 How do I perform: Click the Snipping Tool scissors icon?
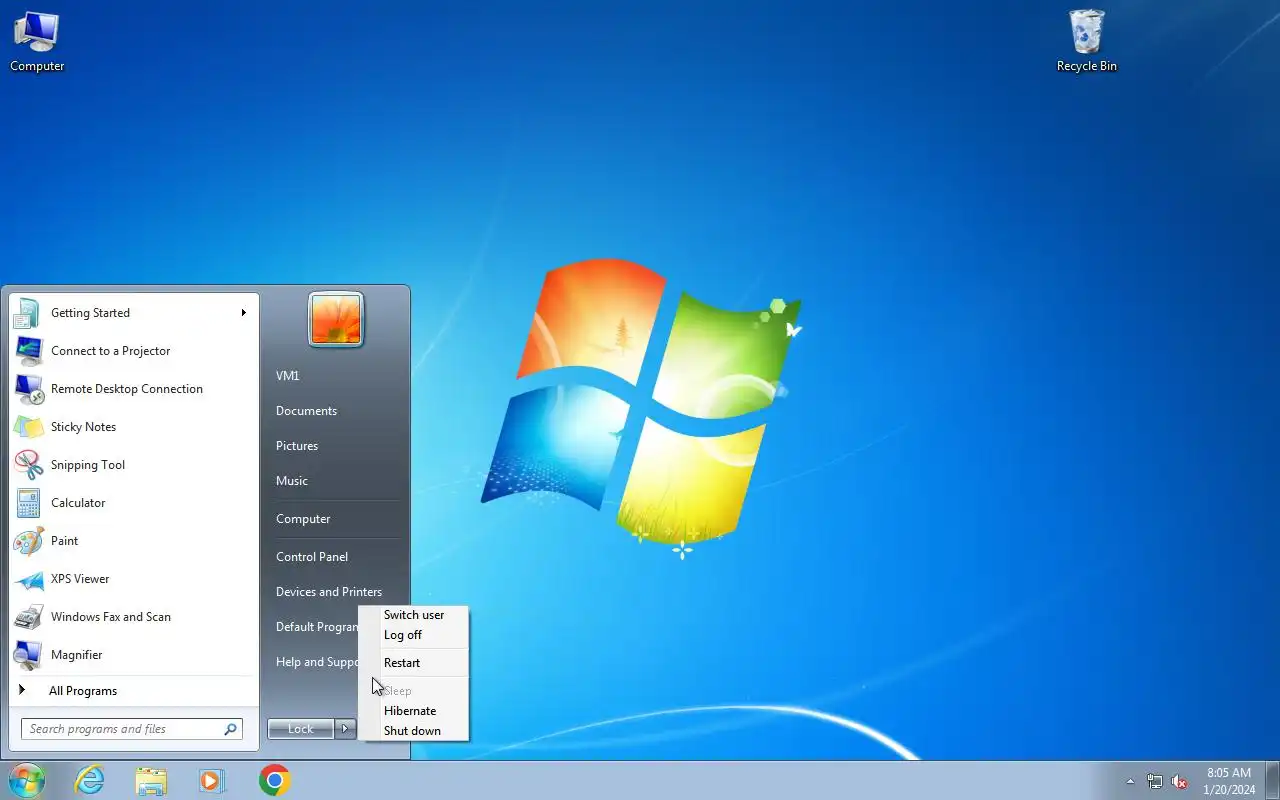[28, 465]
